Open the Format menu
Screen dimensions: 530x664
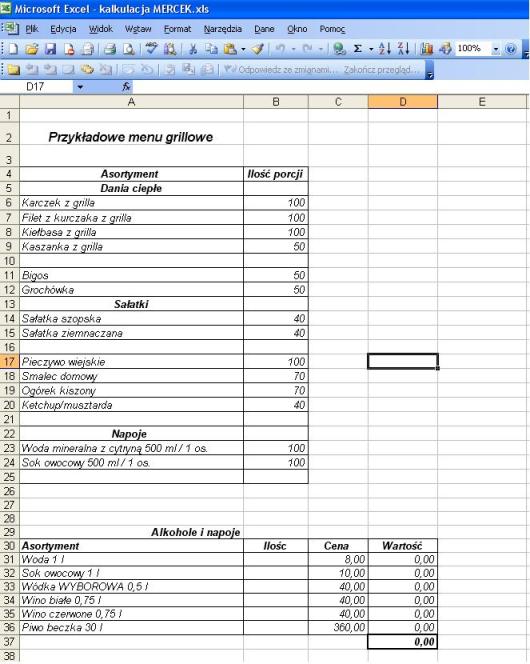177,29
